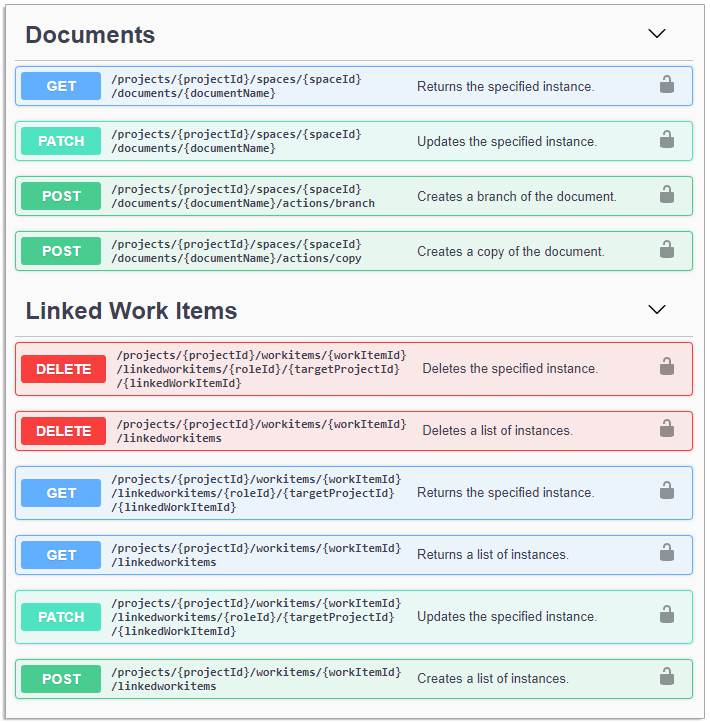Click lock on linked work item PATCH row

[x=667, y=615]
